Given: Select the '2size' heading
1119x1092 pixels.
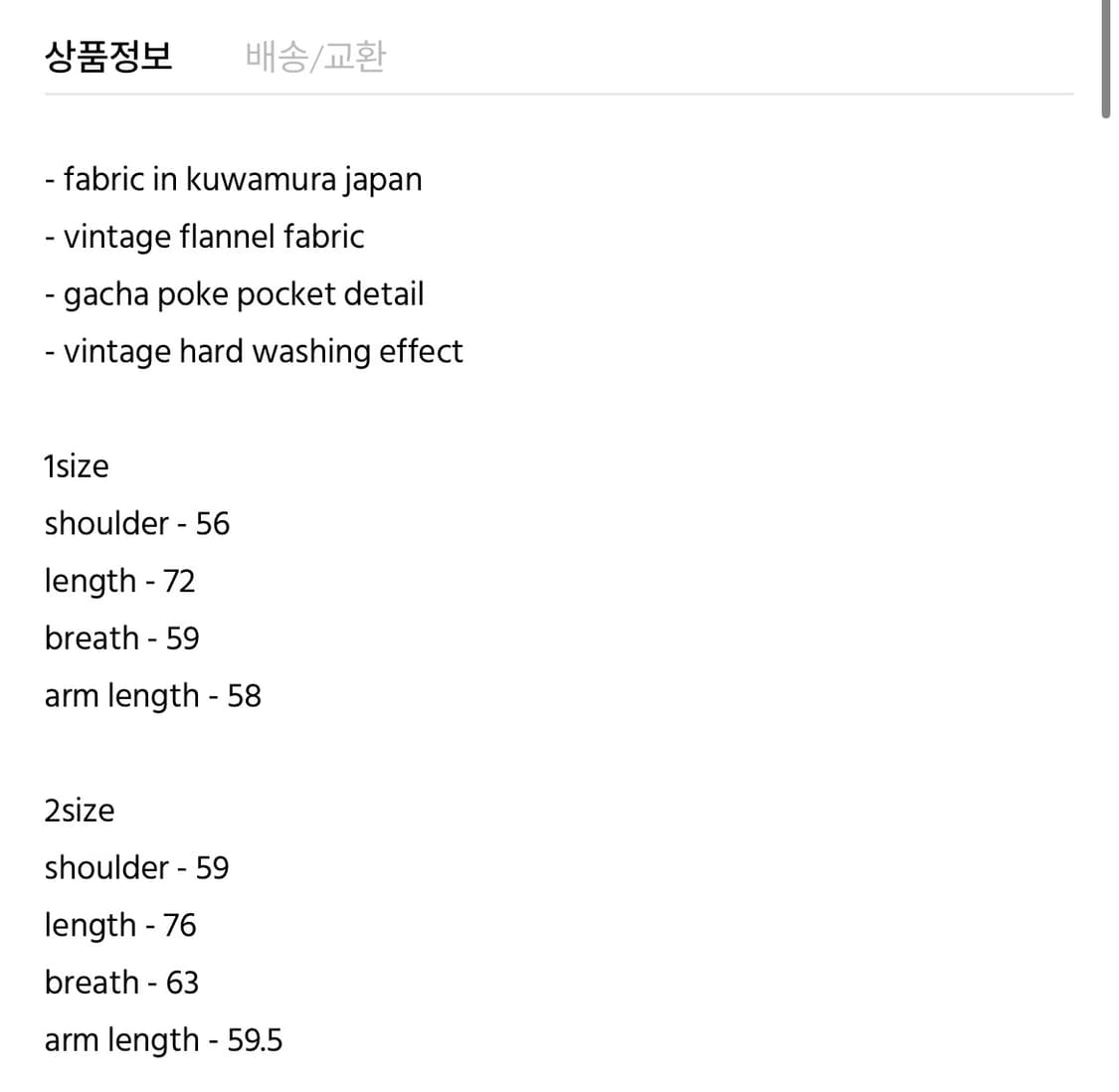Looking at the screenshot, I should (79, 810).
